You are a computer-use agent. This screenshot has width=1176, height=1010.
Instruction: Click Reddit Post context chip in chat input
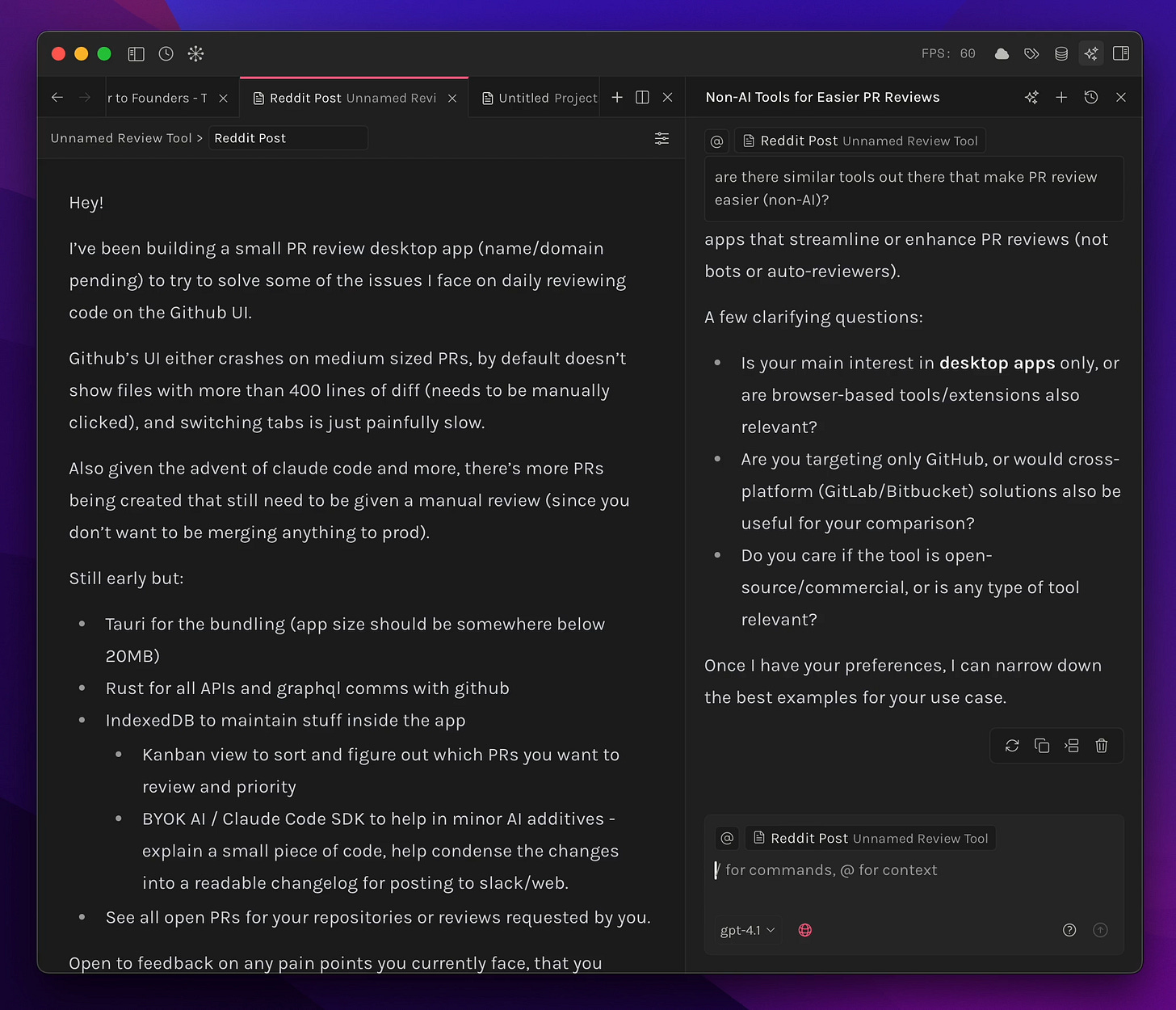(871, 839)
